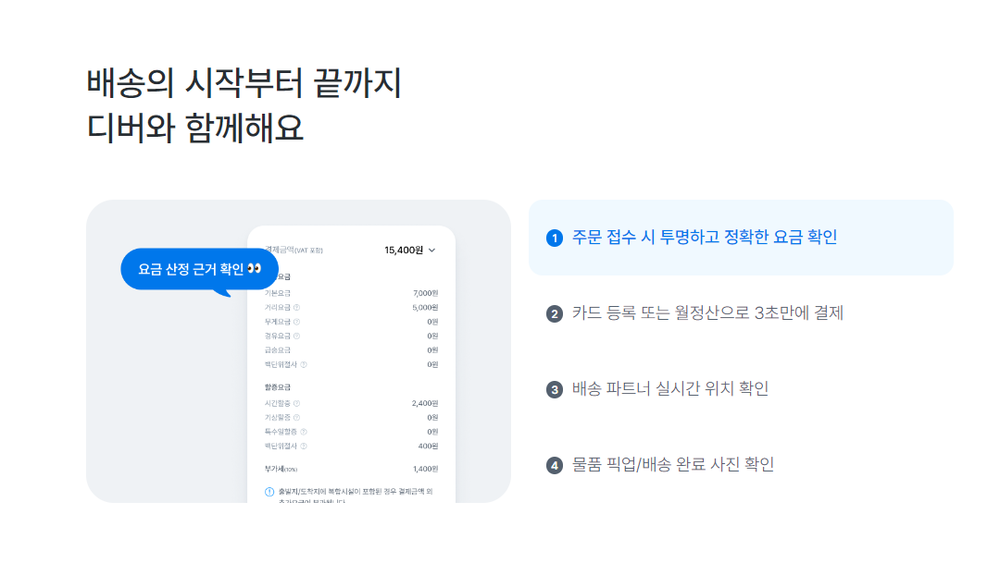
Task: Open the 배송 파트너 실시간 위치 확인 step
Action: point(670,389)
